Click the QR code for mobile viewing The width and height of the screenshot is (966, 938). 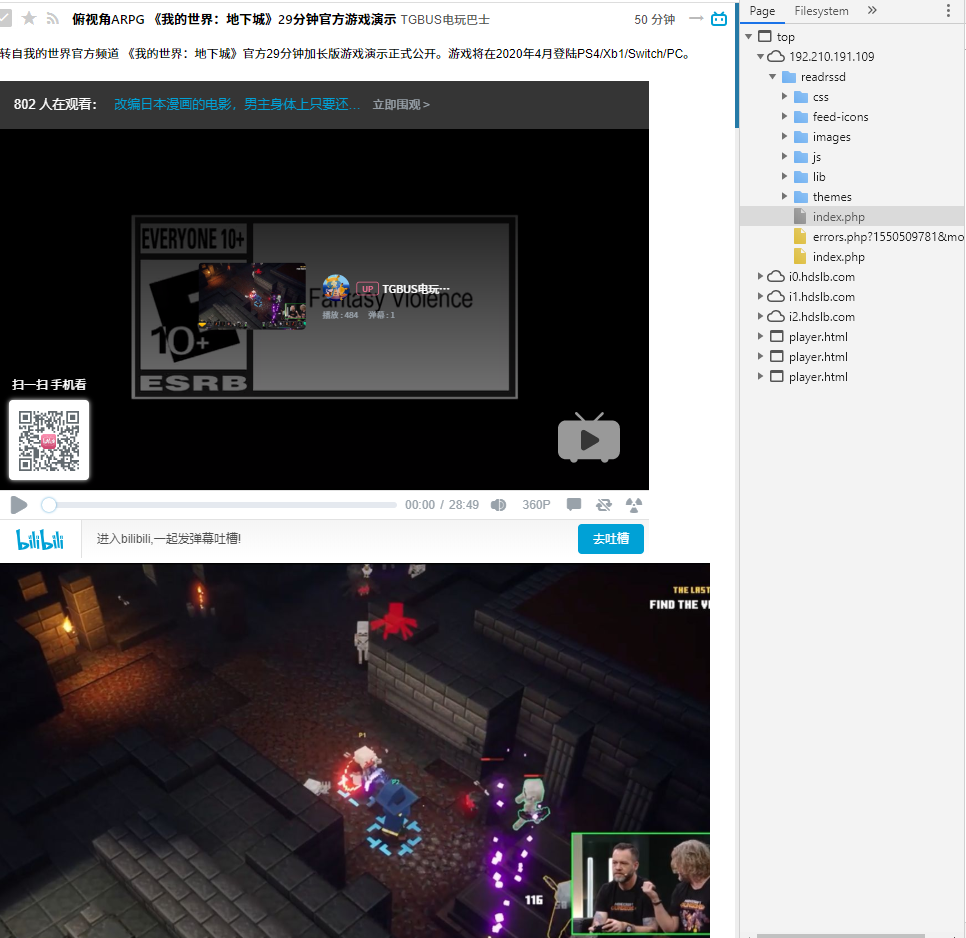(x=49, y=439)
